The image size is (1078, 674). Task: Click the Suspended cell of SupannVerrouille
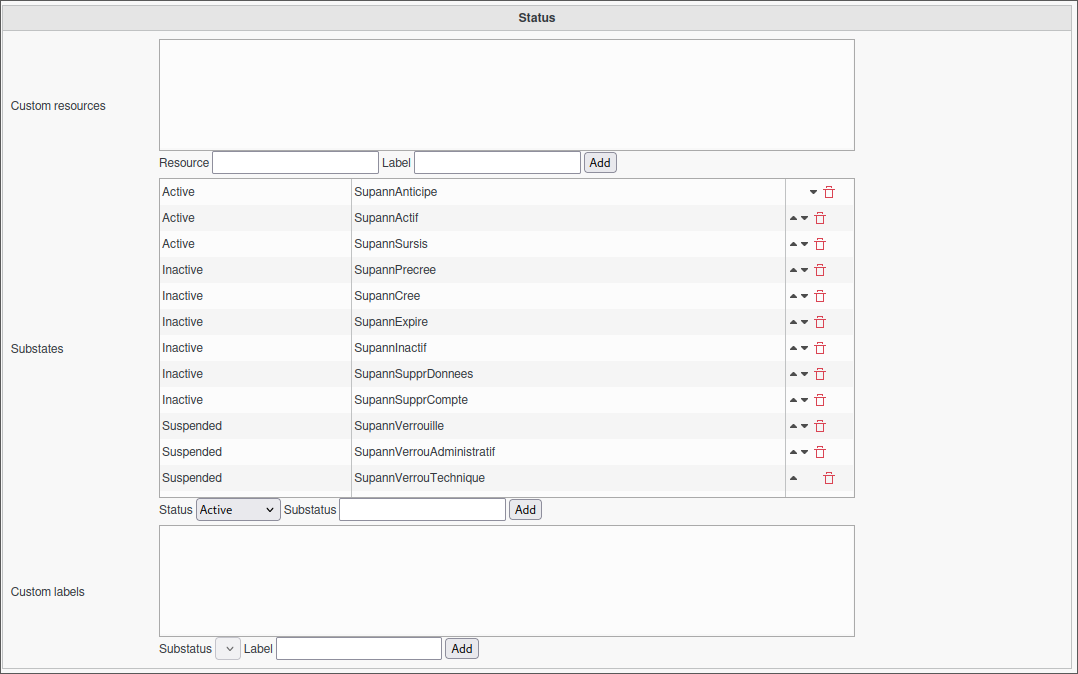click(x=255, y=426)
